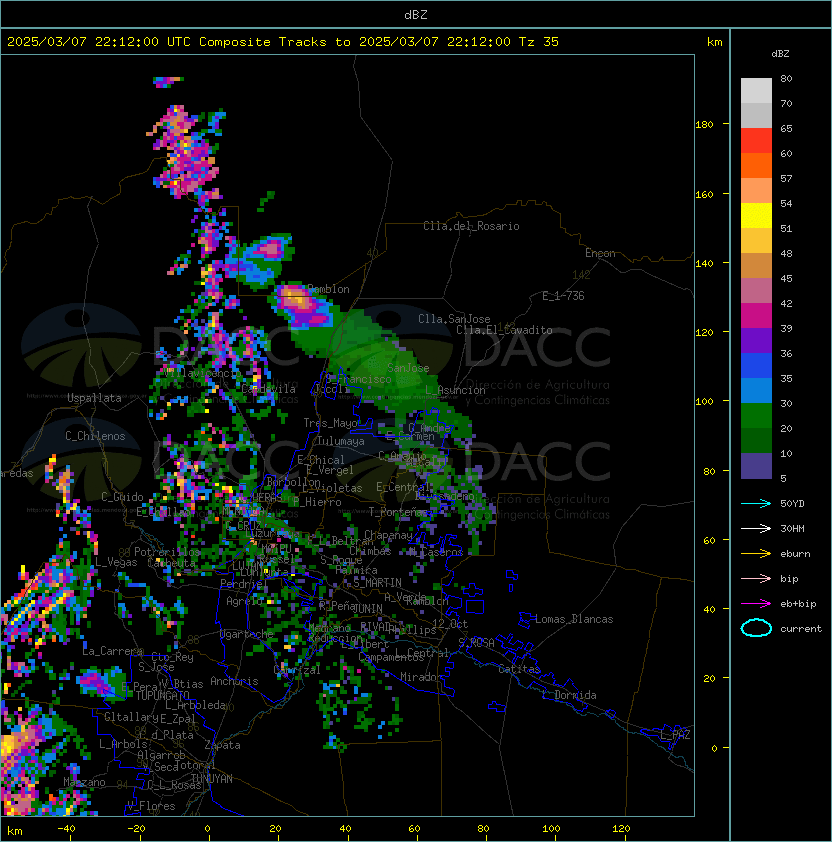Click the 'Catitas' map label

click(x=519, y=669)
